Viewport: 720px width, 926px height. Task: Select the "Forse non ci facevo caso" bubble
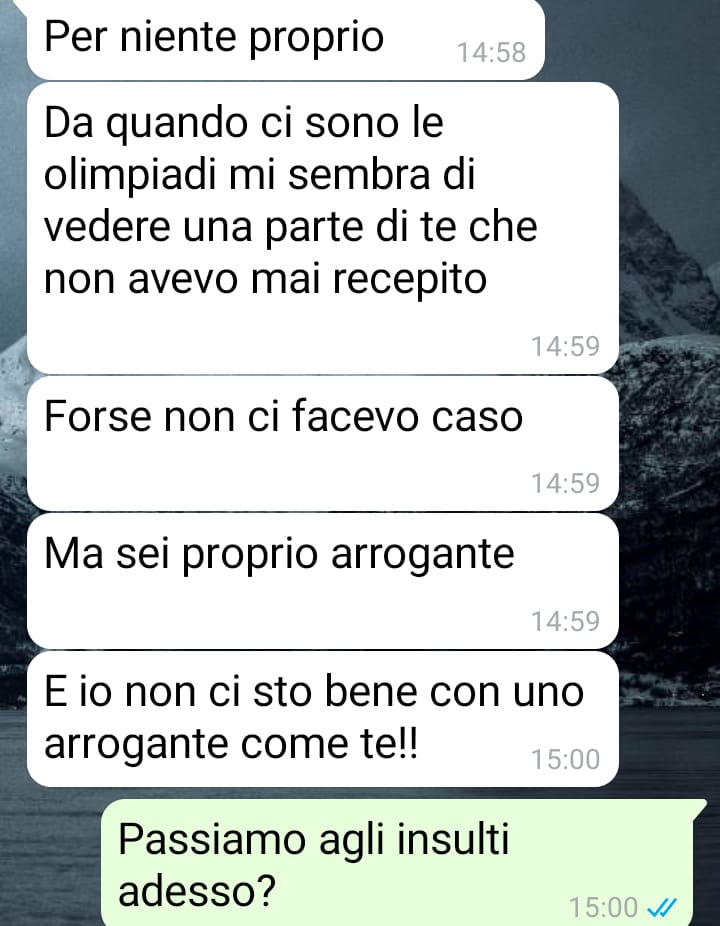323,444
